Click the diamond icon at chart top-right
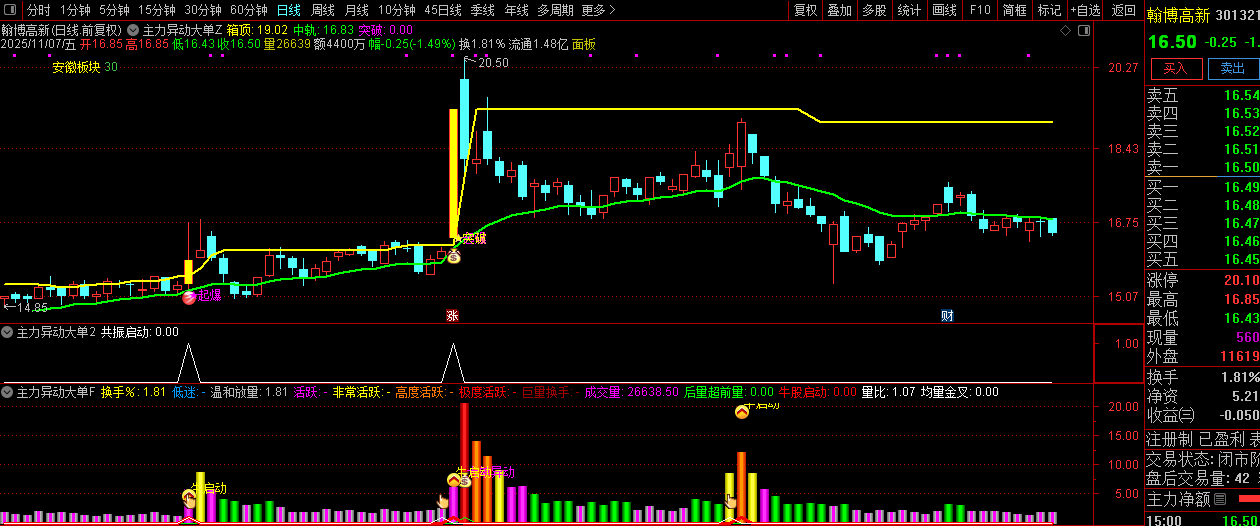The width and height of the screenshot is (1260, 526). [x=1067, y=32]
